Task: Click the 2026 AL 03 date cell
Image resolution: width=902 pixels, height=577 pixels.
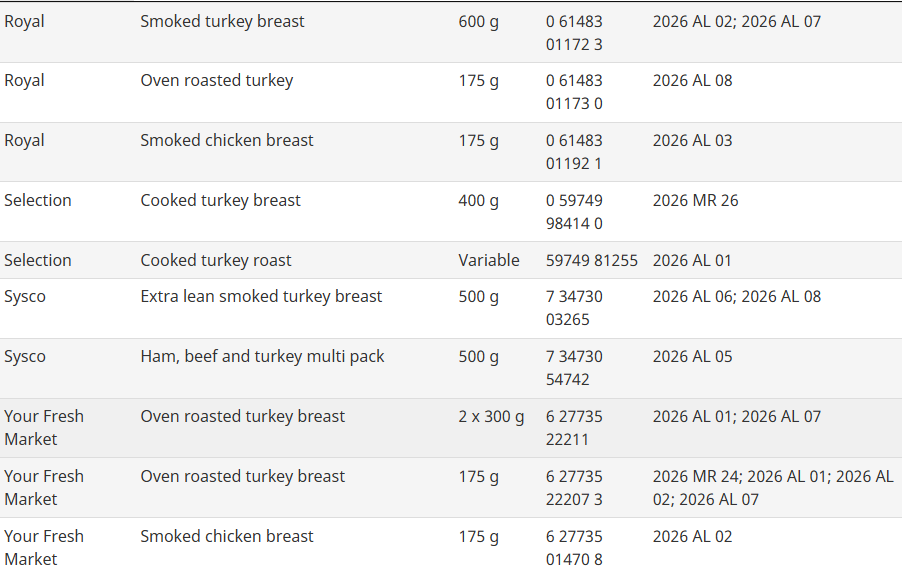Action: pyautogui.click(x=692, y=140)
